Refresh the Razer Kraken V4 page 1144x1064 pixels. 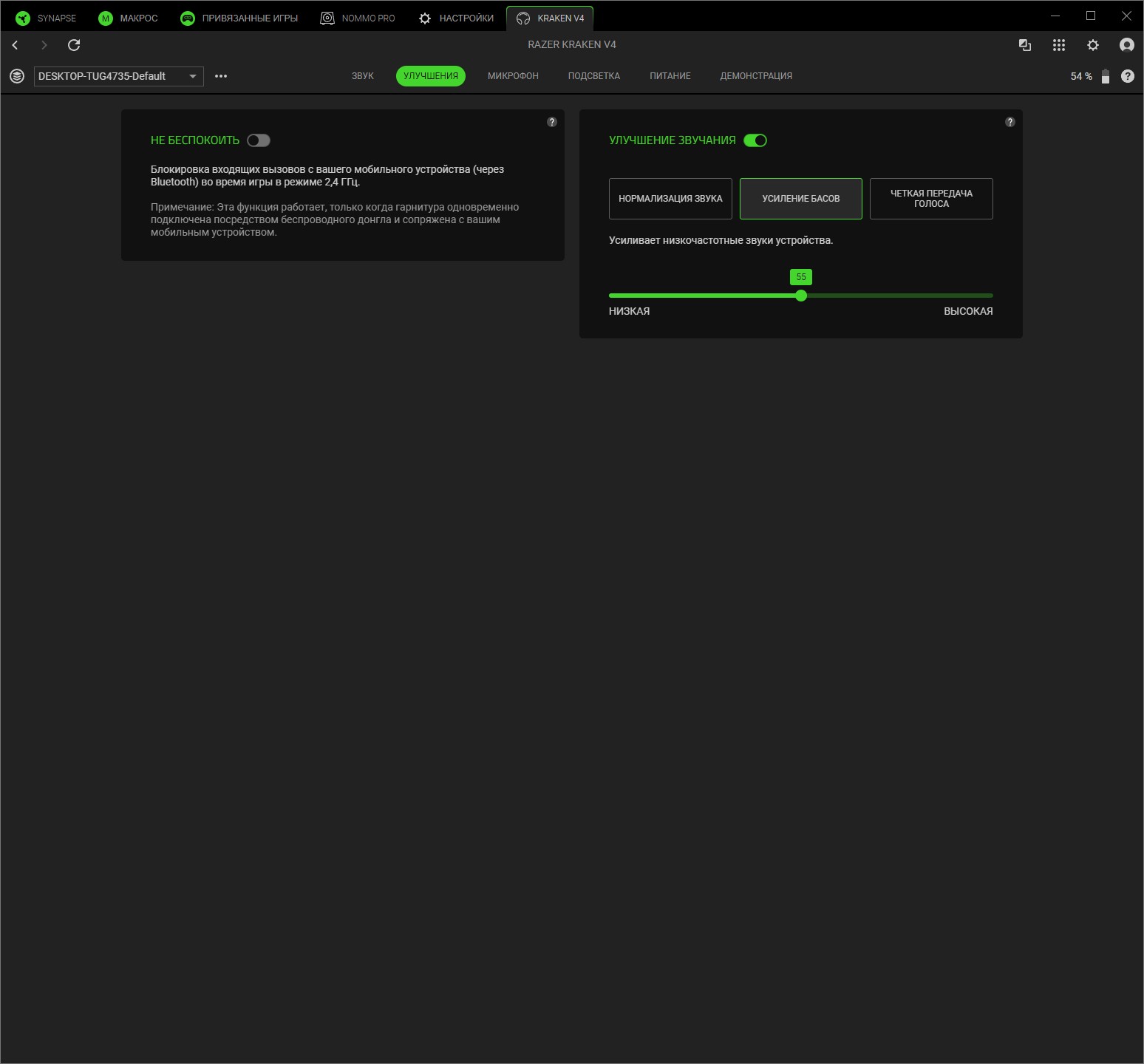click(x=74, y=45)
